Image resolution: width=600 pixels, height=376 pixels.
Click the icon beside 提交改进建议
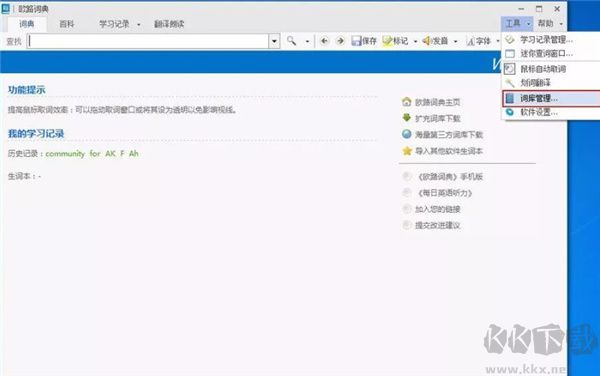tap(407, 225)
